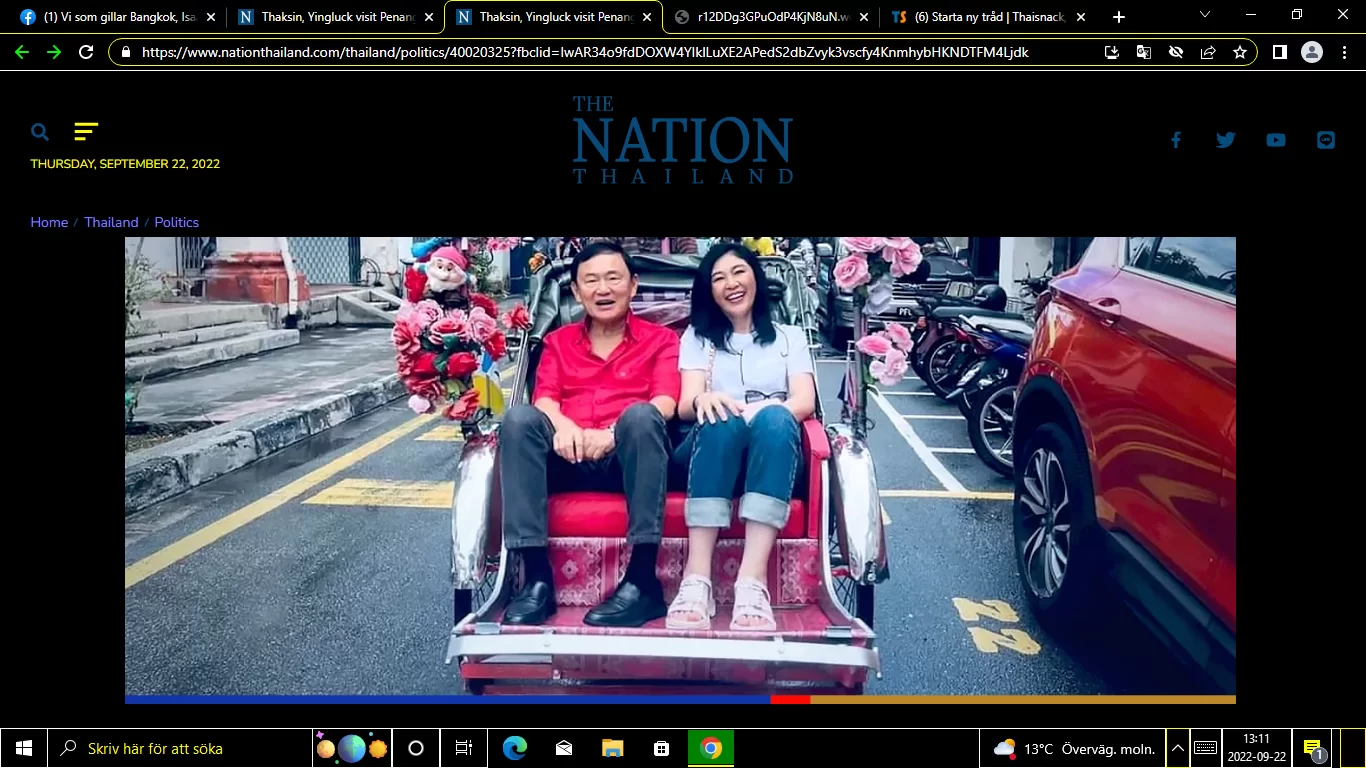Viewport: 1366px width, 768px height.
Task: Go to Thailand breadcrumb link
Action: pyautogui.click(x=111, y=222)
